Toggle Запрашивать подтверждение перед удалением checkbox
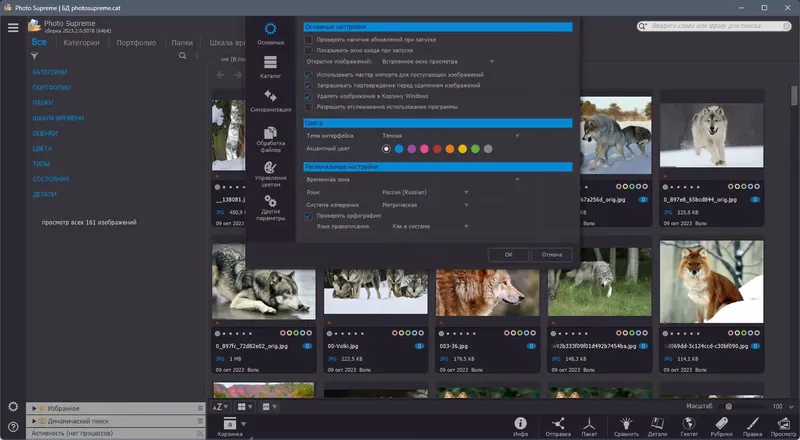This screenshot has width=800, height=440. click(x=308, y=86)
